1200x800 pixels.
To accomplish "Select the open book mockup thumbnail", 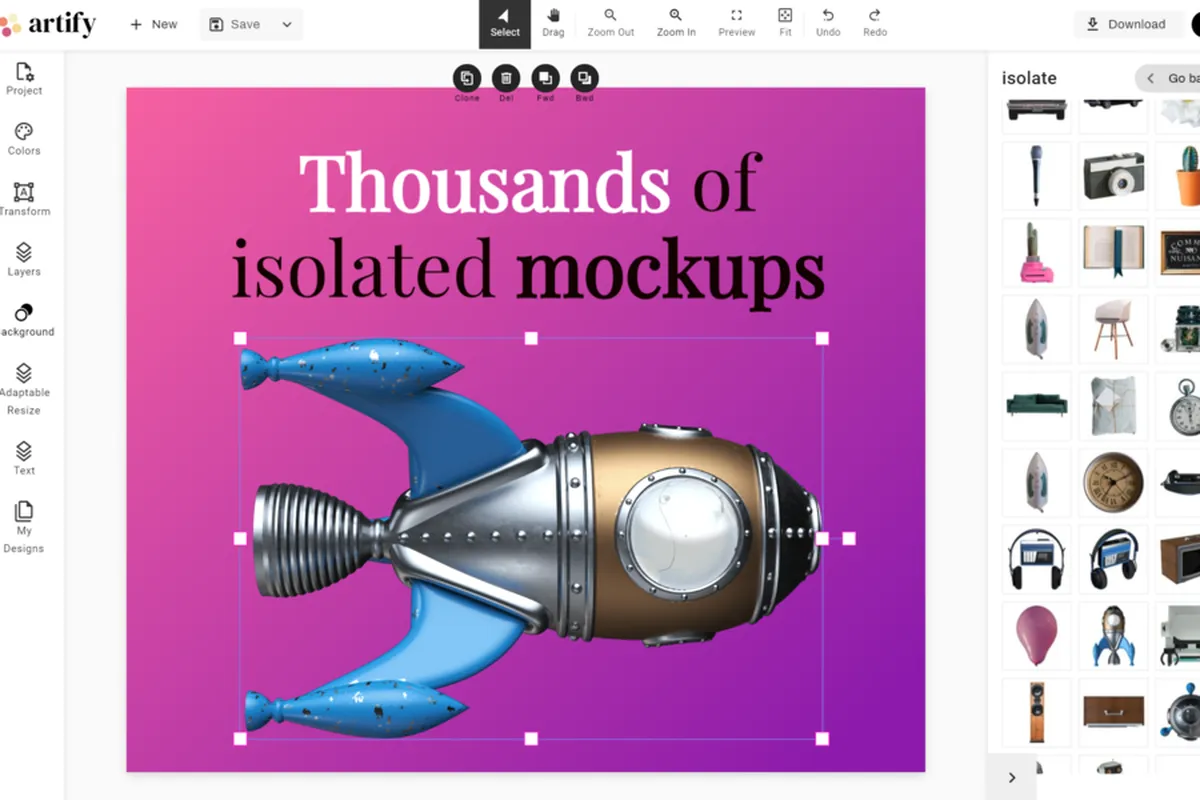I will point(1113,252).
